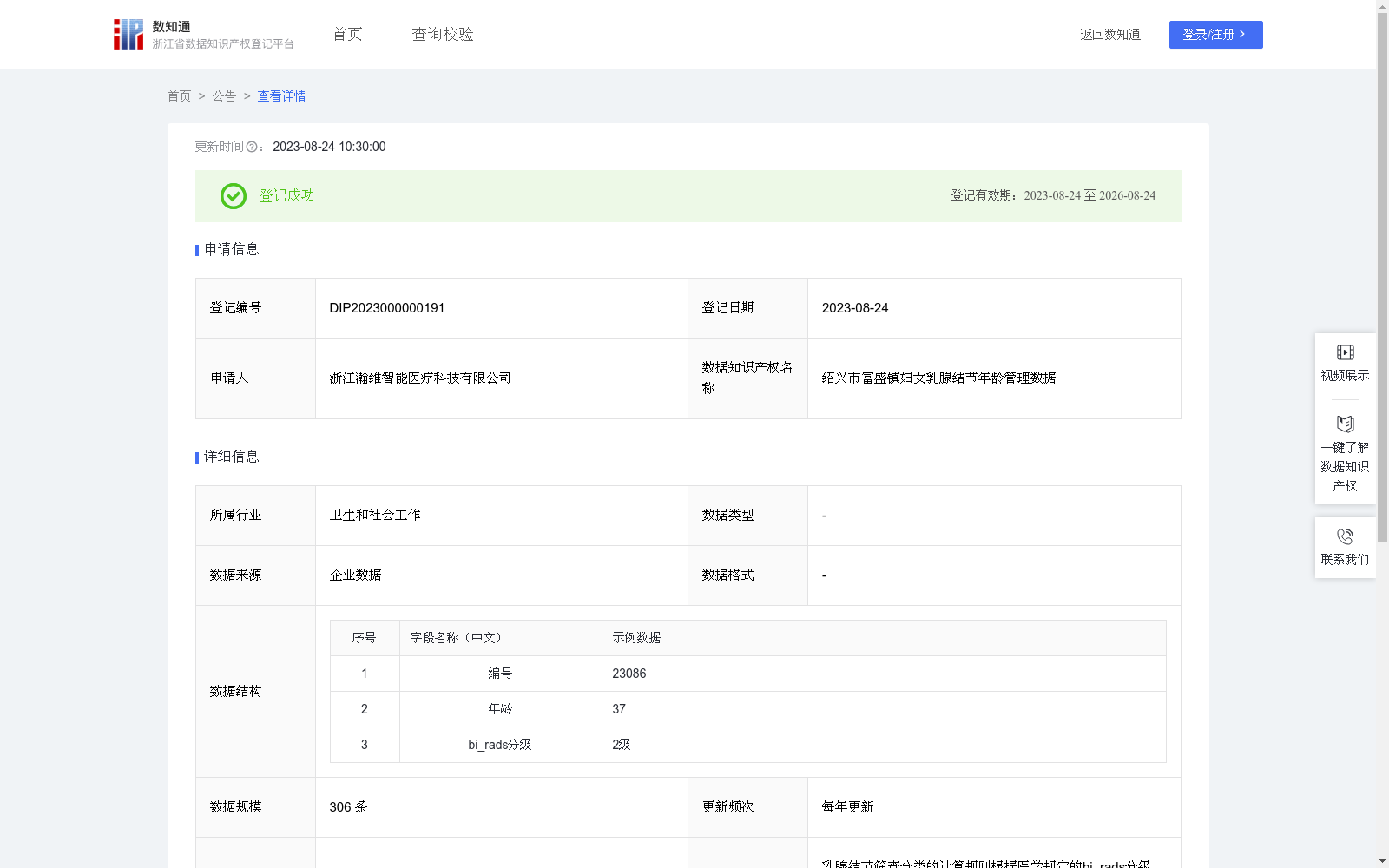This screenshot has width=1389, height=868.
Task: Click the scrollbar down arrow
Action: point(1382,861)
